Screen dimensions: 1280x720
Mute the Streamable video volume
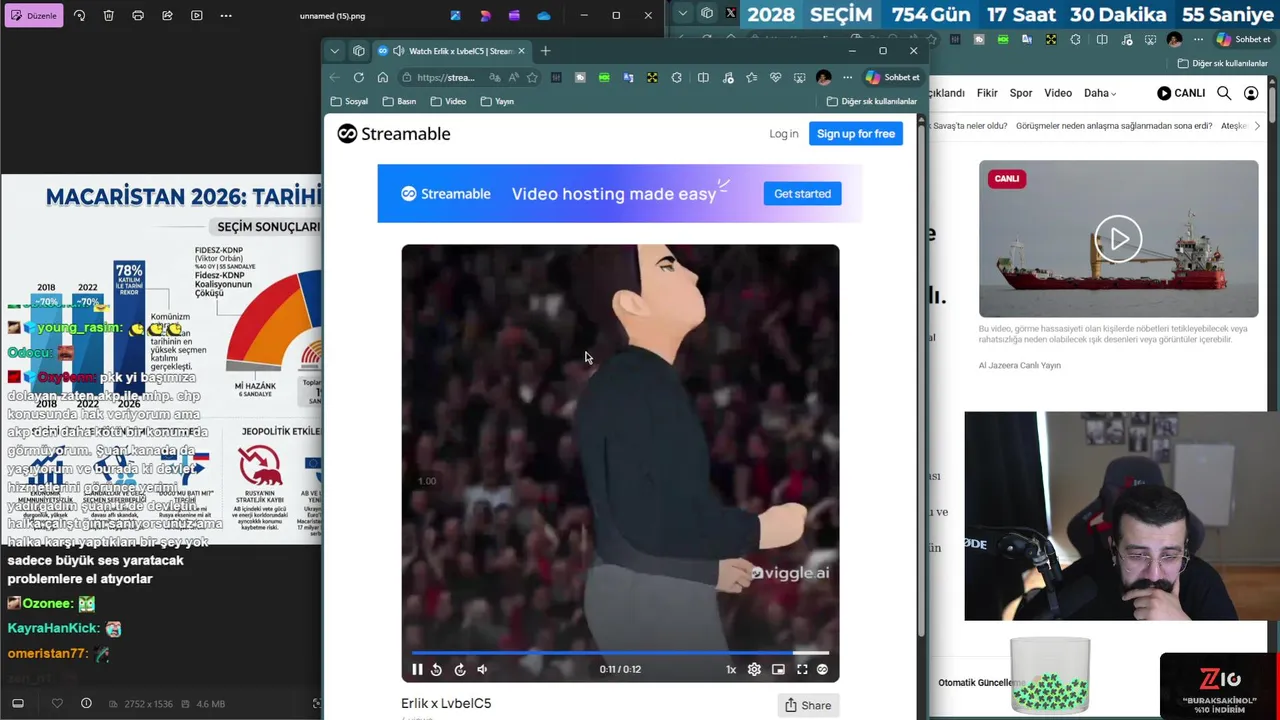tap(482, 670)
